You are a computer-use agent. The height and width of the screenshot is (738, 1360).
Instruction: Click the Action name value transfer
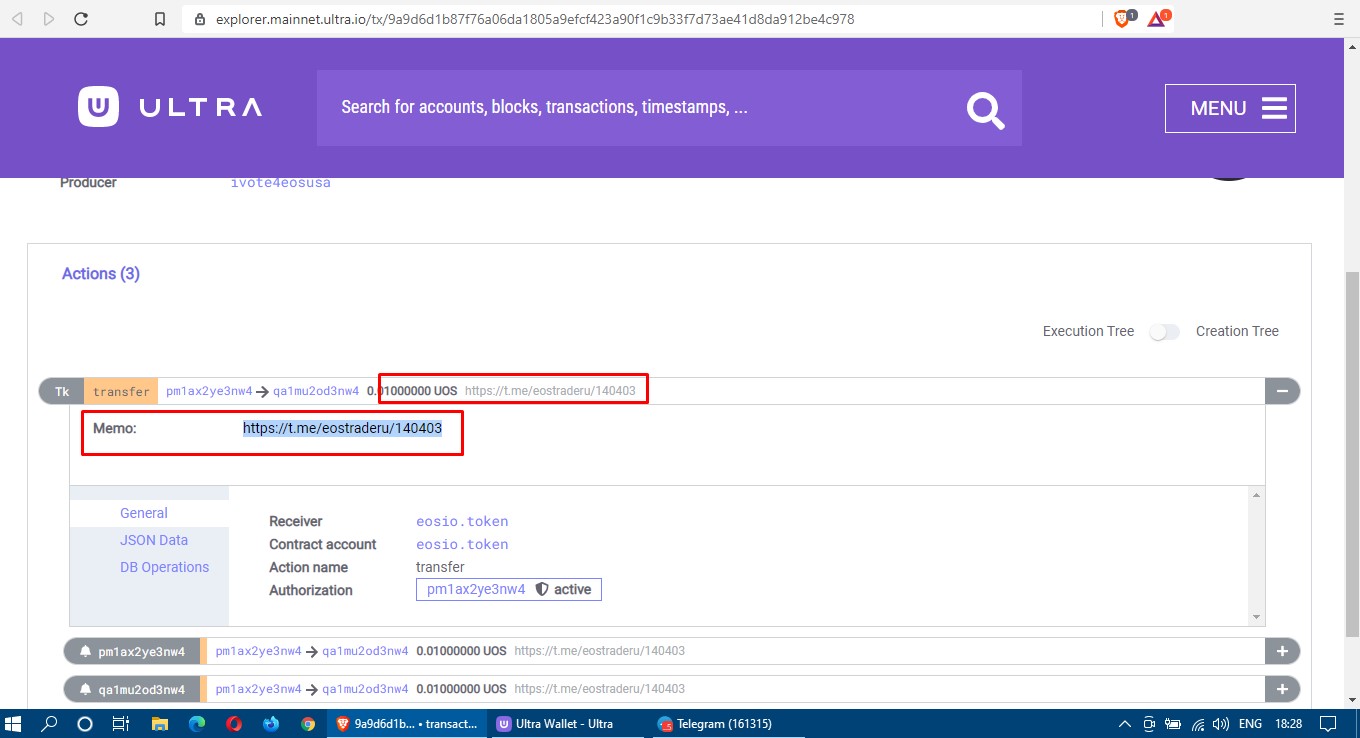click(x=440, y=567)
